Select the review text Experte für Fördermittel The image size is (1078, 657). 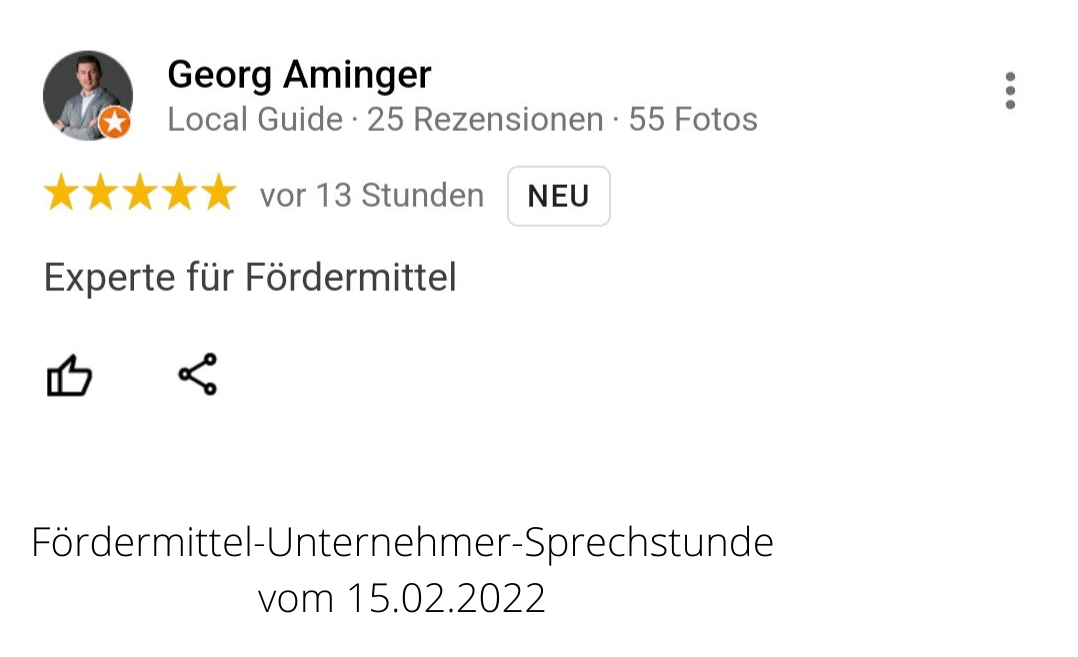250,278
